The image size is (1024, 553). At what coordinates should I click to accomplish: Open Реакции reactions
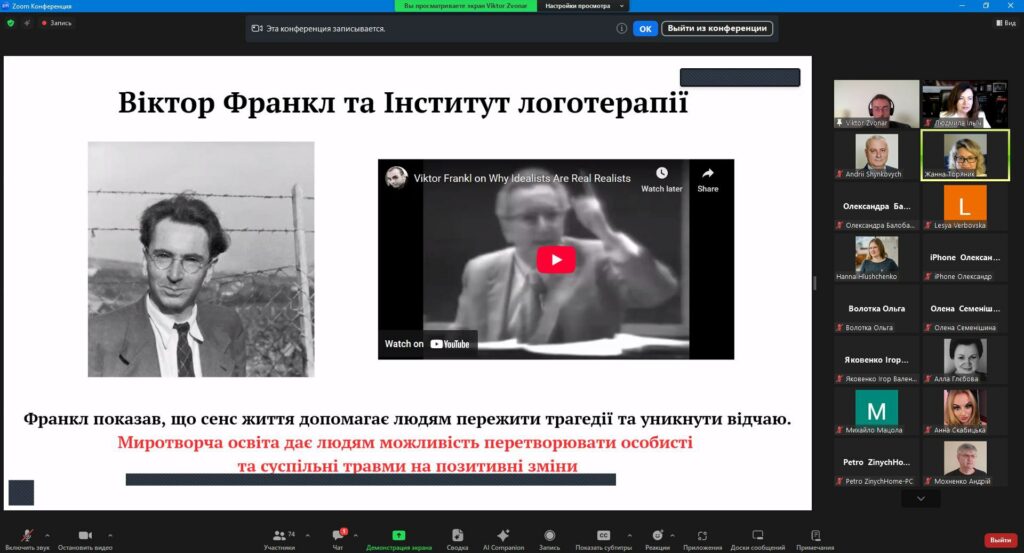(x=657, y=539)
